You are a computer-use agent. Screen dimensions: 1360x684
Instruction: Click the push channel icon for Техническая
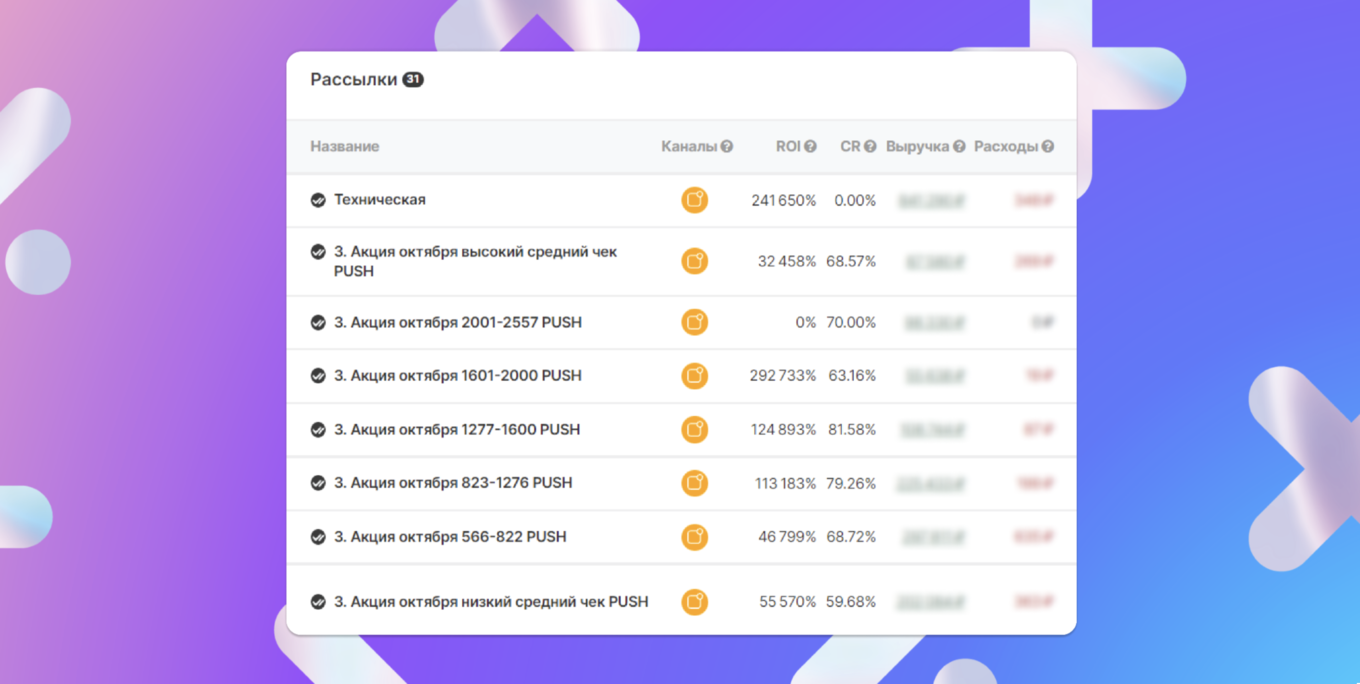pos(694,200)
